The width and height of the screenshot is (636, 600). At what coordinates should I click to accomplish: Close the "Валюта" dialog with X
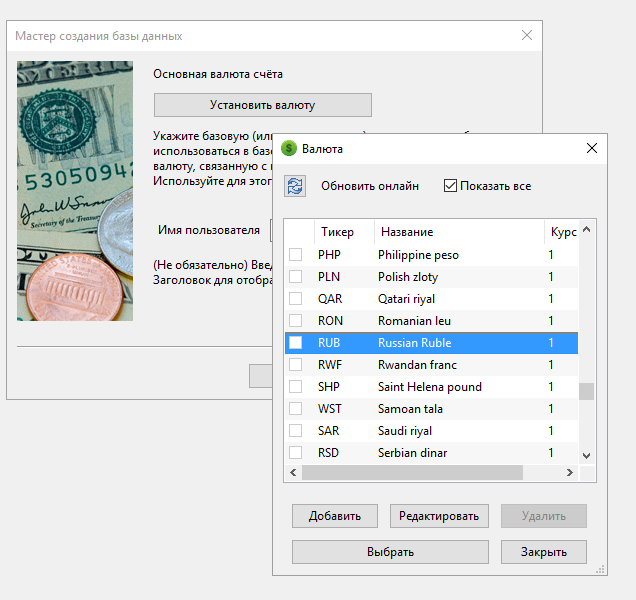(x=592, y=148)
